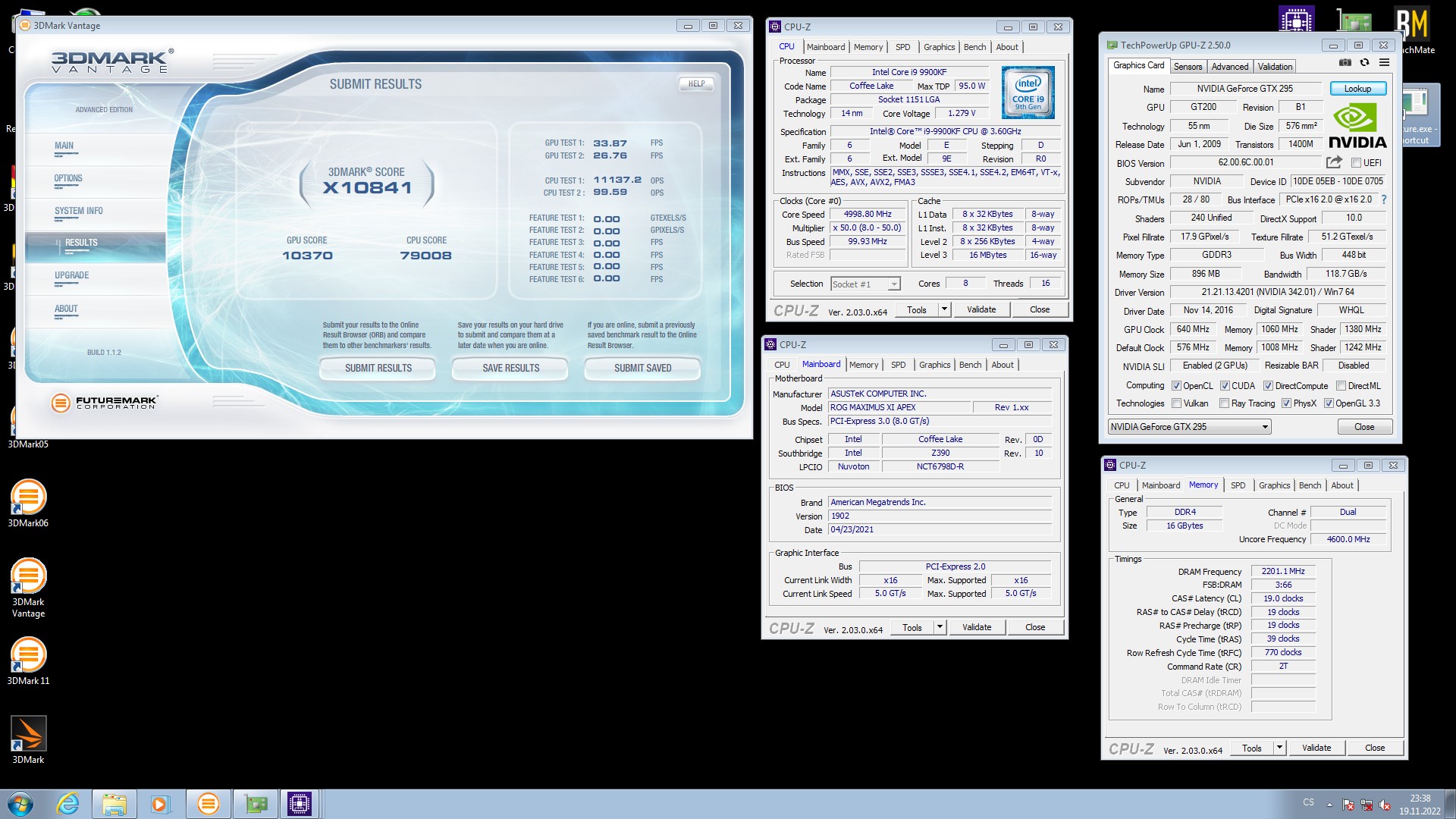This screenshot has height=819, width=1456.
Task: Toggle the PhysX checkbox
Action: (x=1286, y=403)
